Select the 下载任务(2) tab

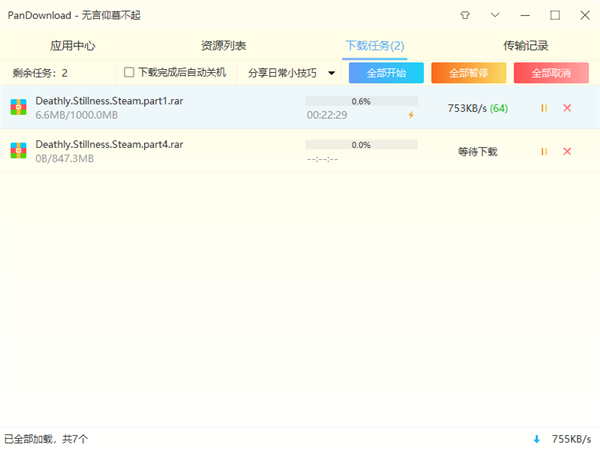pos(375,46)
